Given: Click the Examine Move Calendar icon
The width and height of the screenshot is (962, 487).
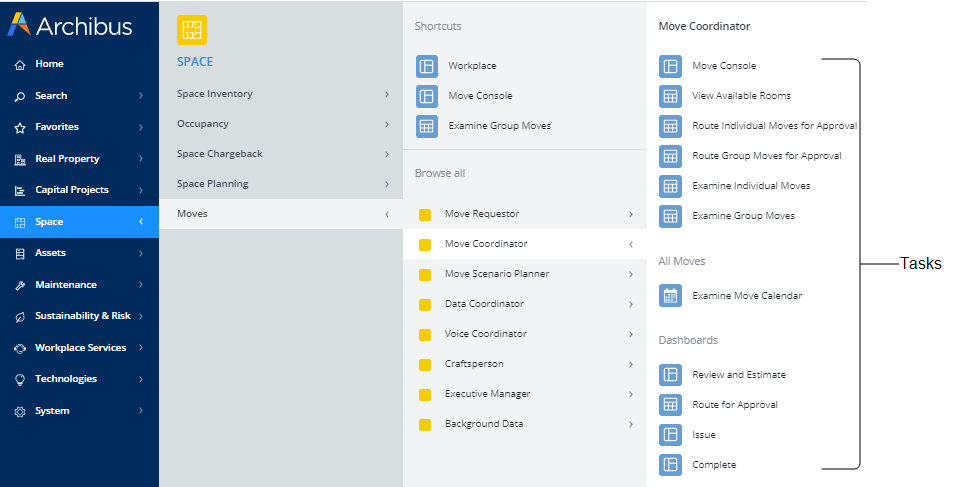Looking at the screenshot, I should tap(670, 296).
